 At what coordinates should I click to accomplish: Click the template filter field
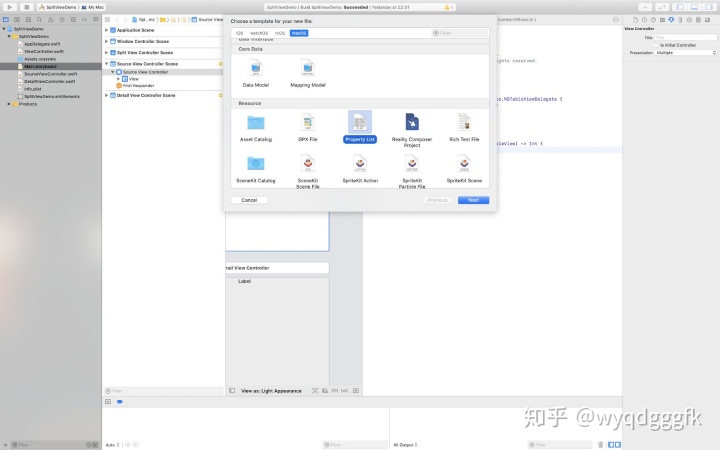460,33
